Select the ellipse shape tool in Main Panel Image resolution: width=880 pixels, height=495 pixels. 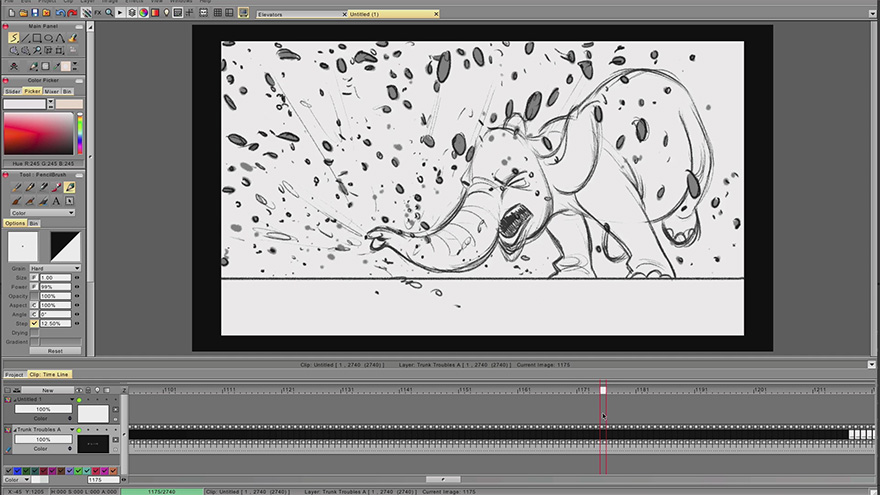click(x=48, y=38)
